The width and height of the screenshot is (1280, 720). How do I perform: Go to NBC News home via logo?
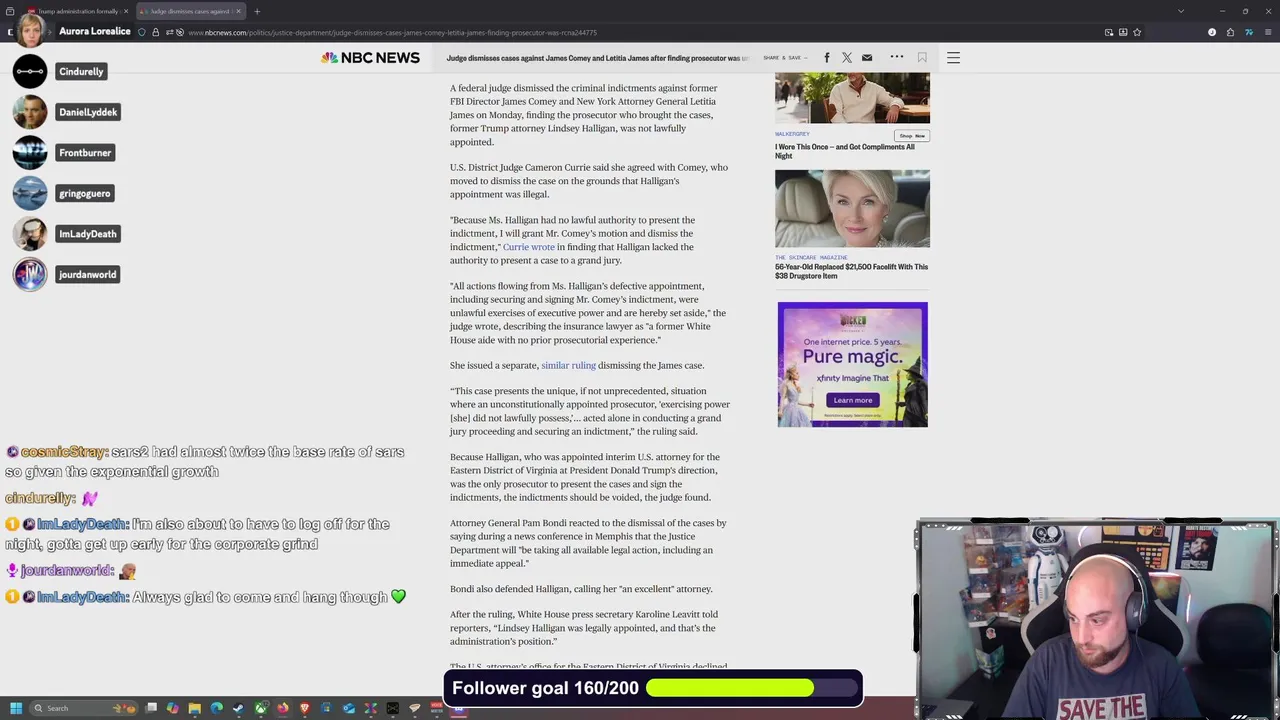coord(370,58)
